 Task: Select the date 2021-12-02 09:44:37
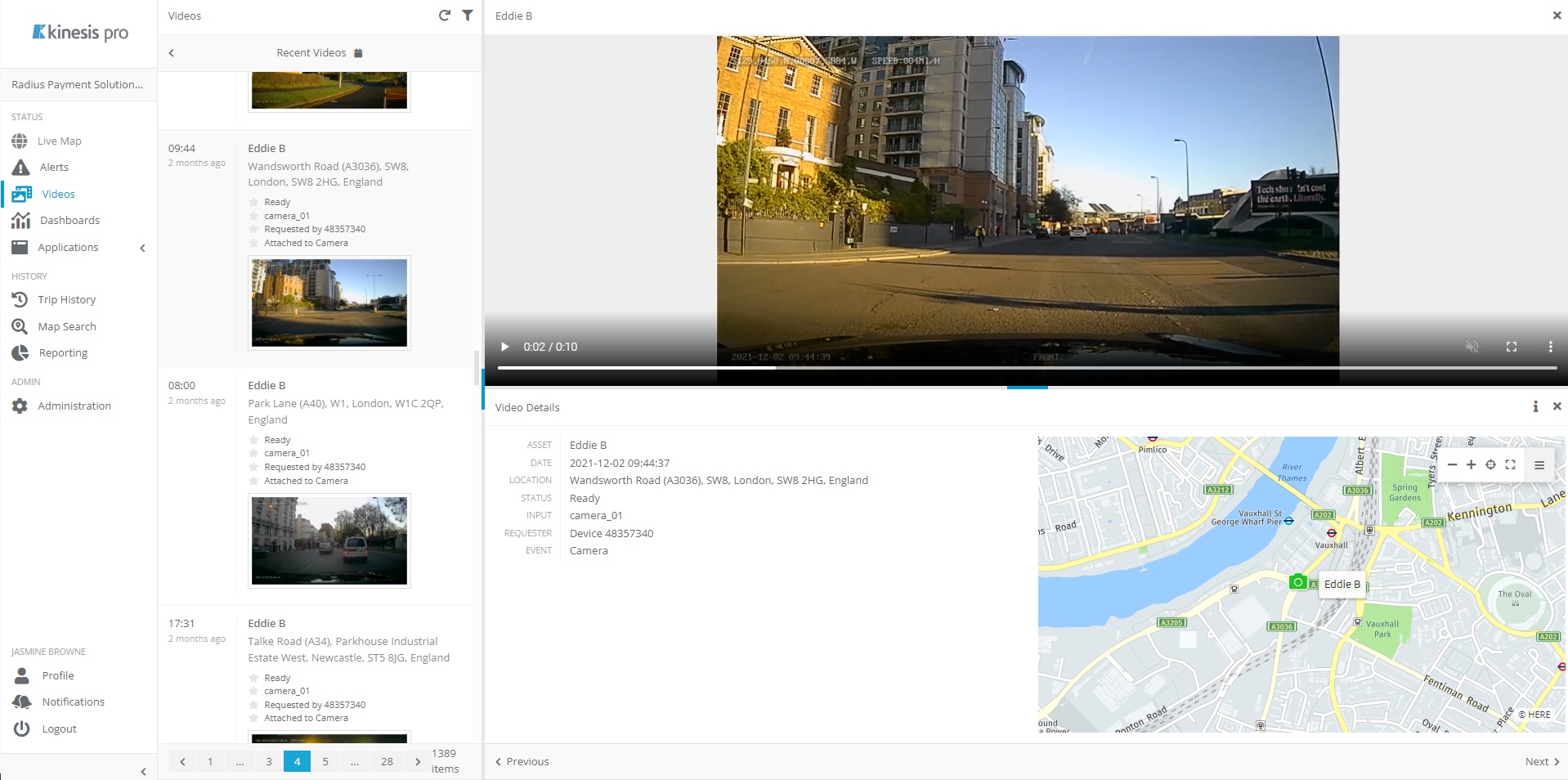click(x=620, y=463)
